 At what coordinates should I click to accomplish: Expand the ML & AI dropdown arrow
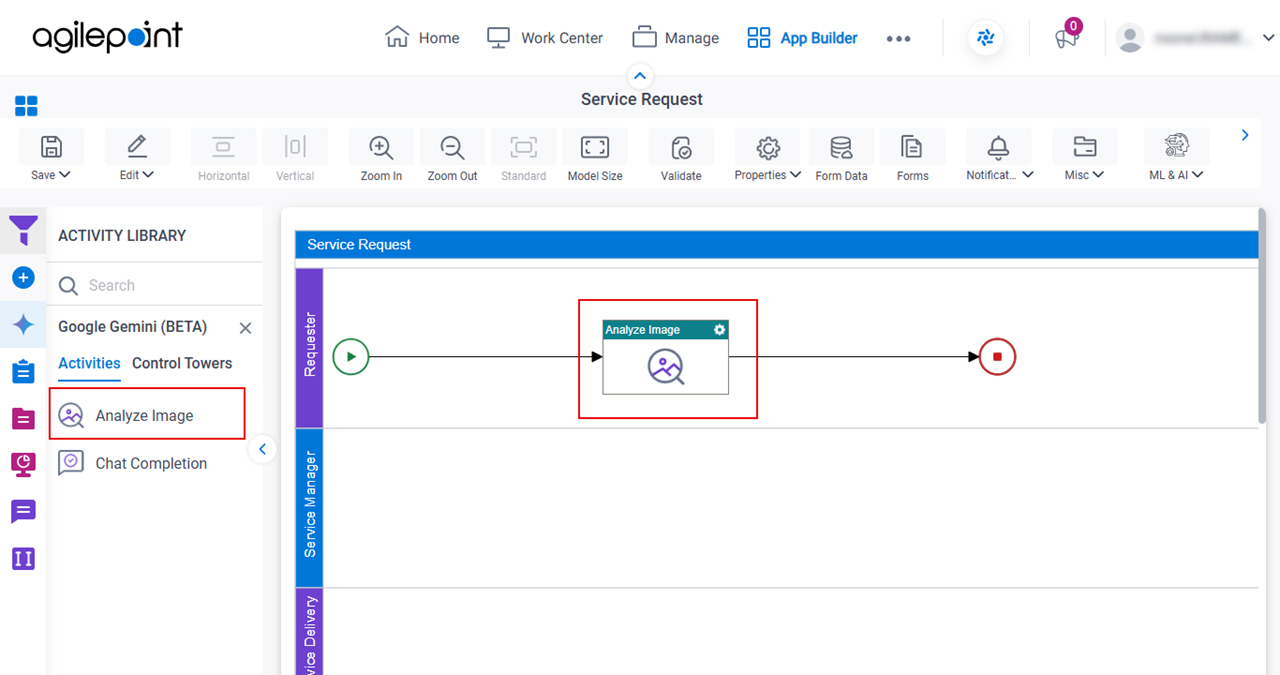click(1197, 175)
